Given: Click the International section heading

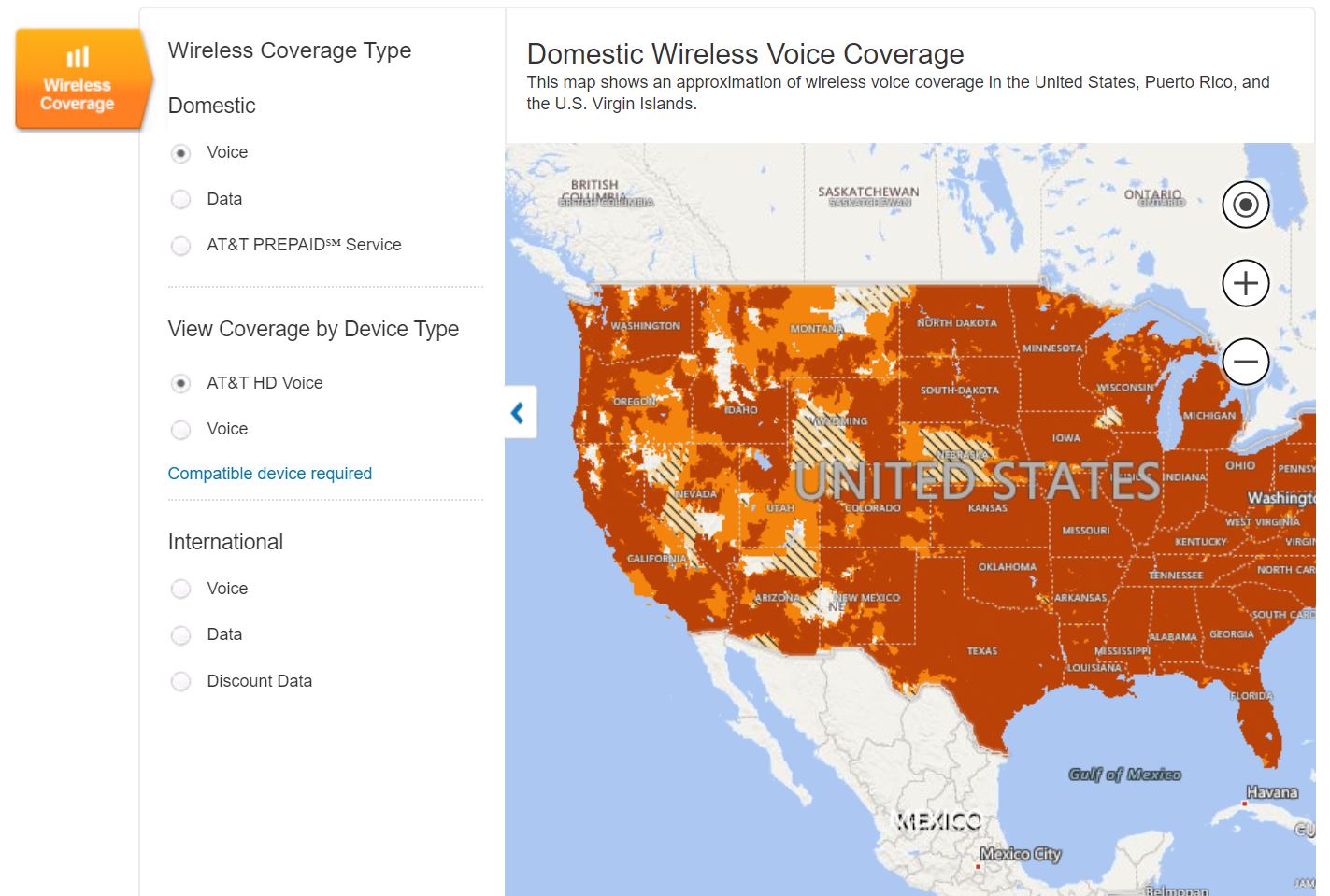Looking at the screenshot, I should [225, 542].
